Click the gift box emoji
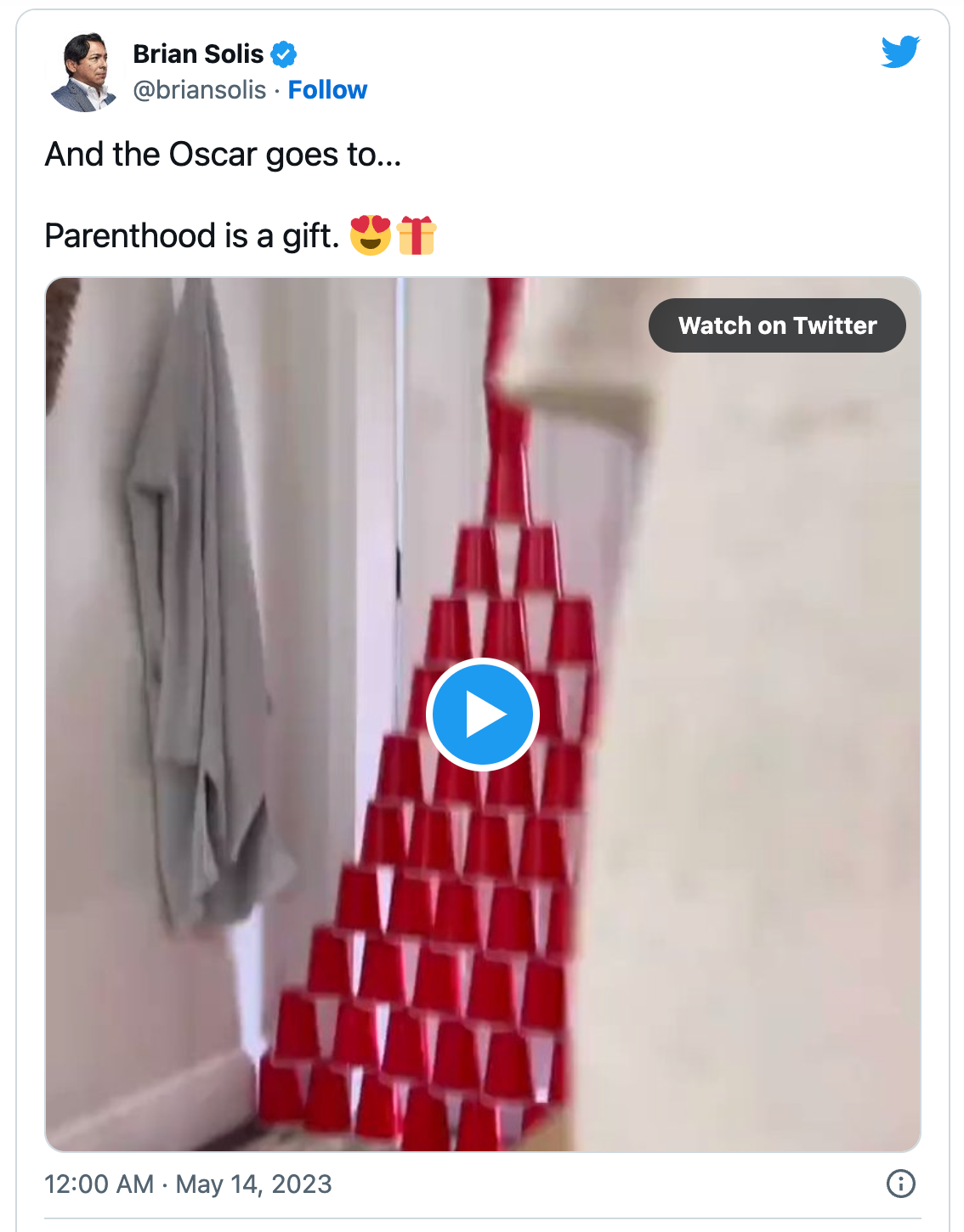 pyautogui.click(x=417, y=235)
